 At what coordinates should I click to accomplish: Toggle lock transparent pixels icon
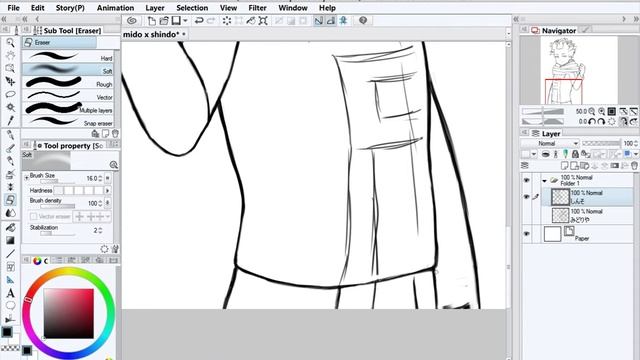click(x=585, y=154)
